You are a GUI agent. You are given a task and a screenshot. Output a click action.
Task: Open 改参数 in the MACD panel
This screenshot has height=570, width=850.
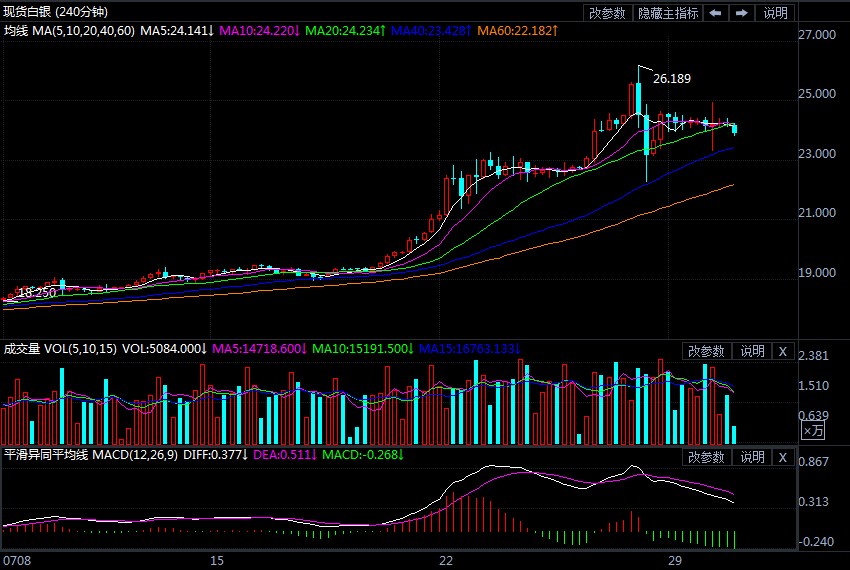coord(708,457)
